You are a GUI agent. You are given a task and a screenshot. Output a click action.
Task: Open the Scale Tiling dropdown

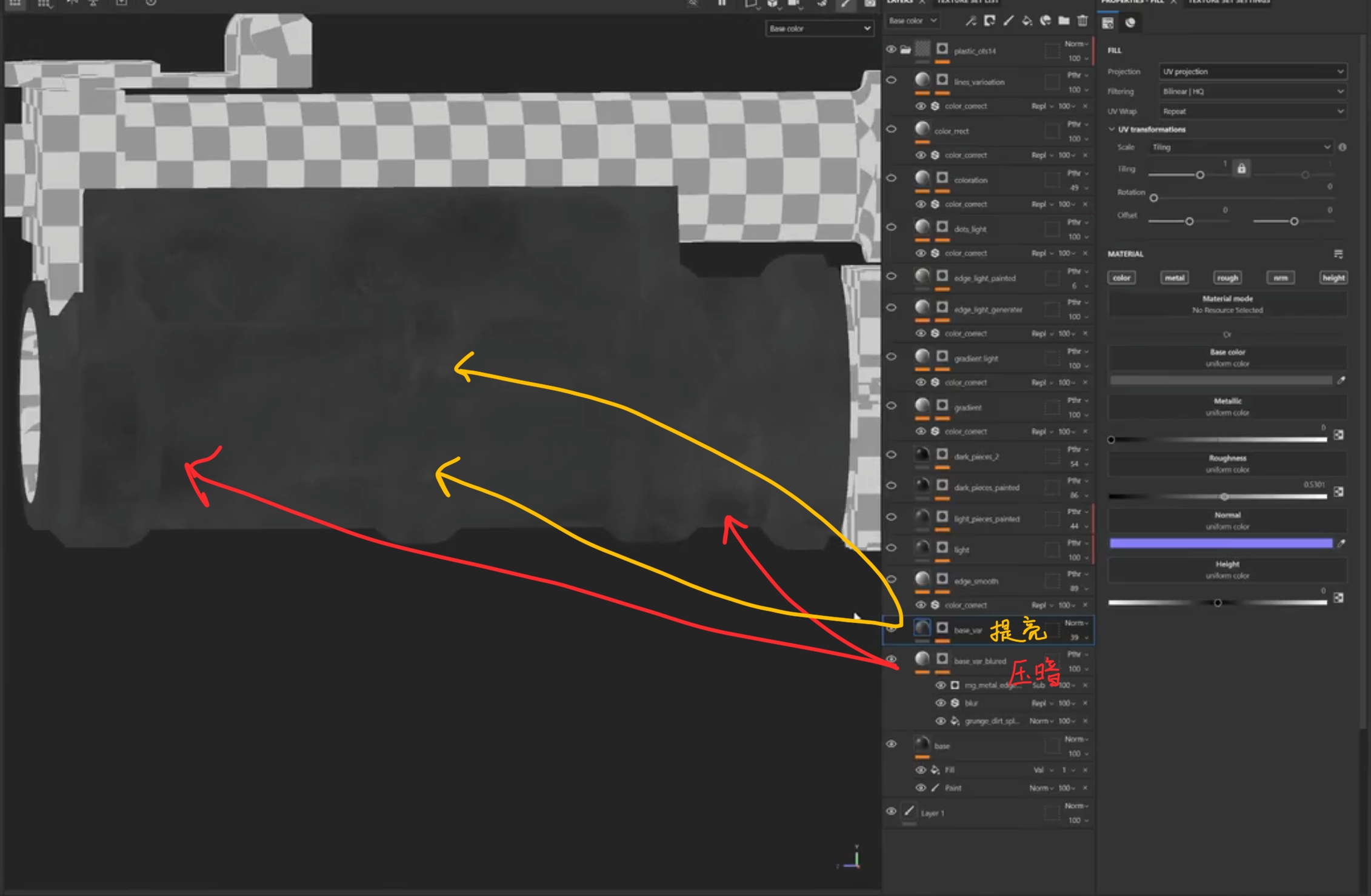click(1241, 147)
